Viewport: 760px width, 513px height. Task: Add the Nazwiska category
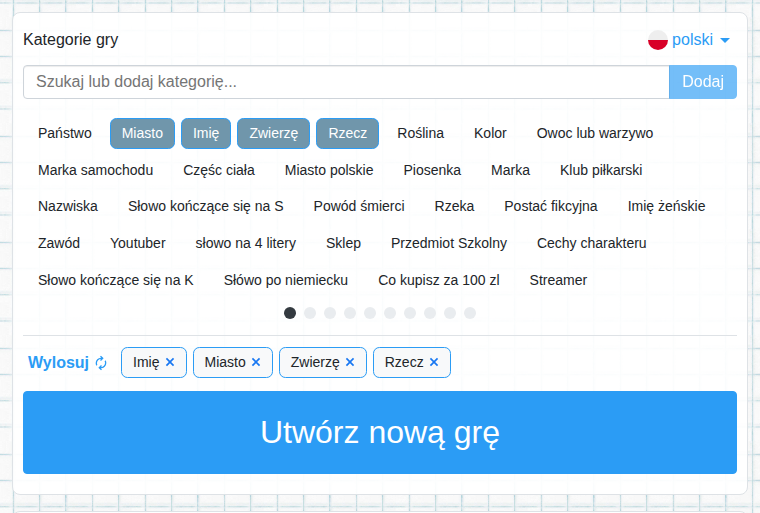(x=68, y=207)
